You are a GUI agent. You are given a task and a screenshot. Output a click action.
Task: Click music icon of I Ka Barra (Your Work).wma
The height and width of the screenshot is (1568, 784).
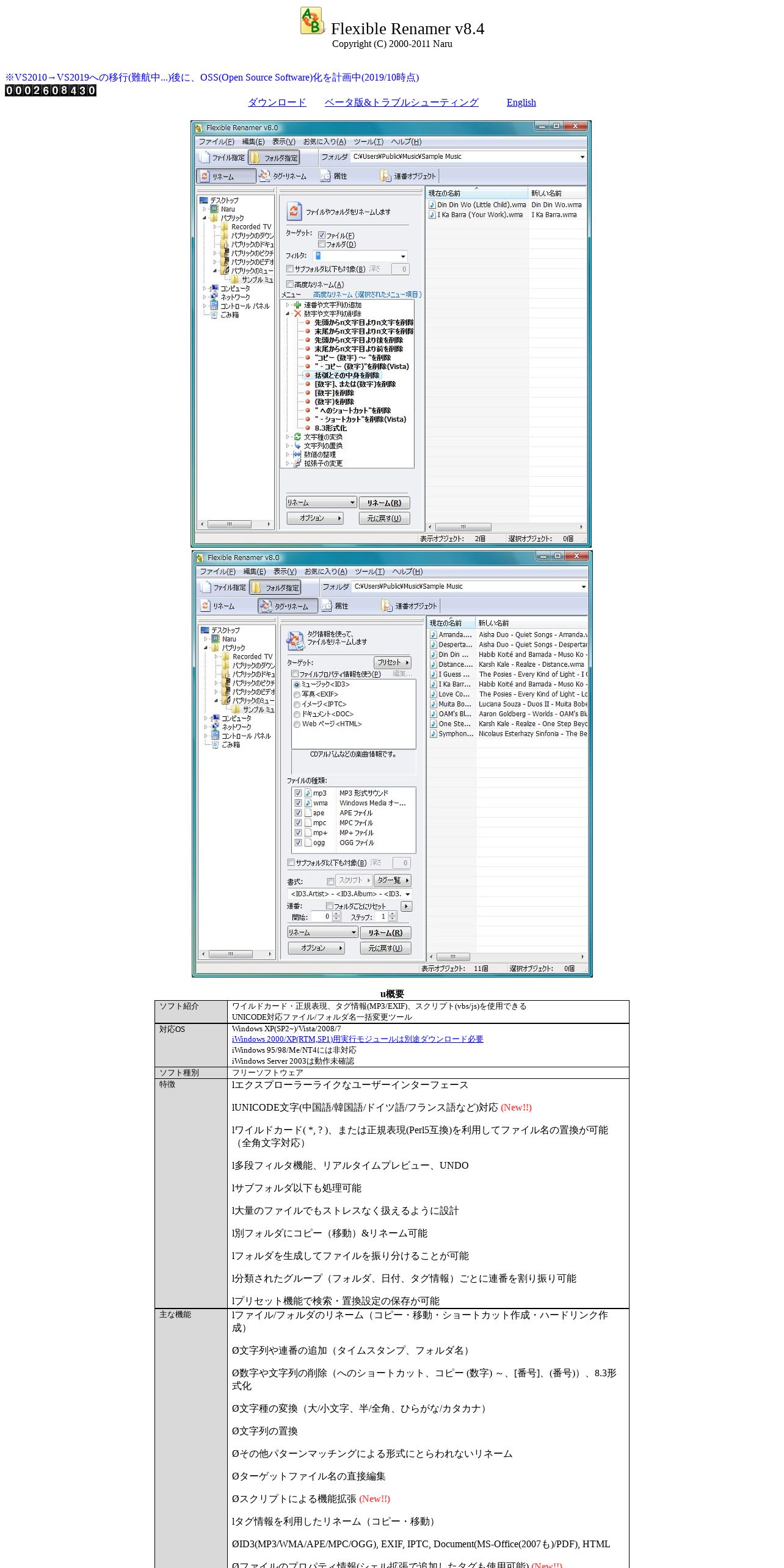pos(432,215)
